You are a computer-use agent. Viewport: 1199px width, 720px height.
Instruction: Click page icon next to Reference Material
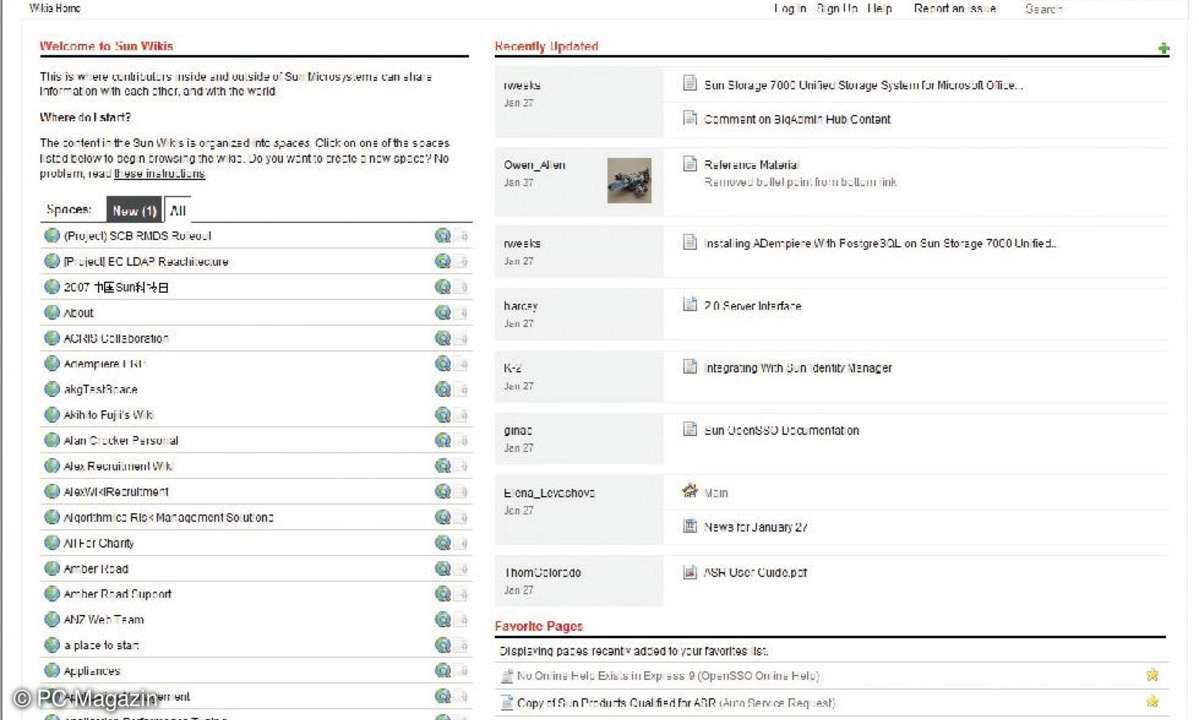click(x=690, y=164)
